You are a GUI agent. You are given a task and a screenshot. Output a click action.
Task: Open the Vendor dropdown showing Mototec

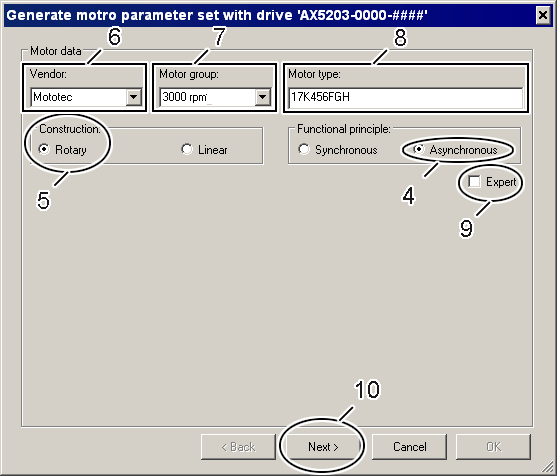134,97
